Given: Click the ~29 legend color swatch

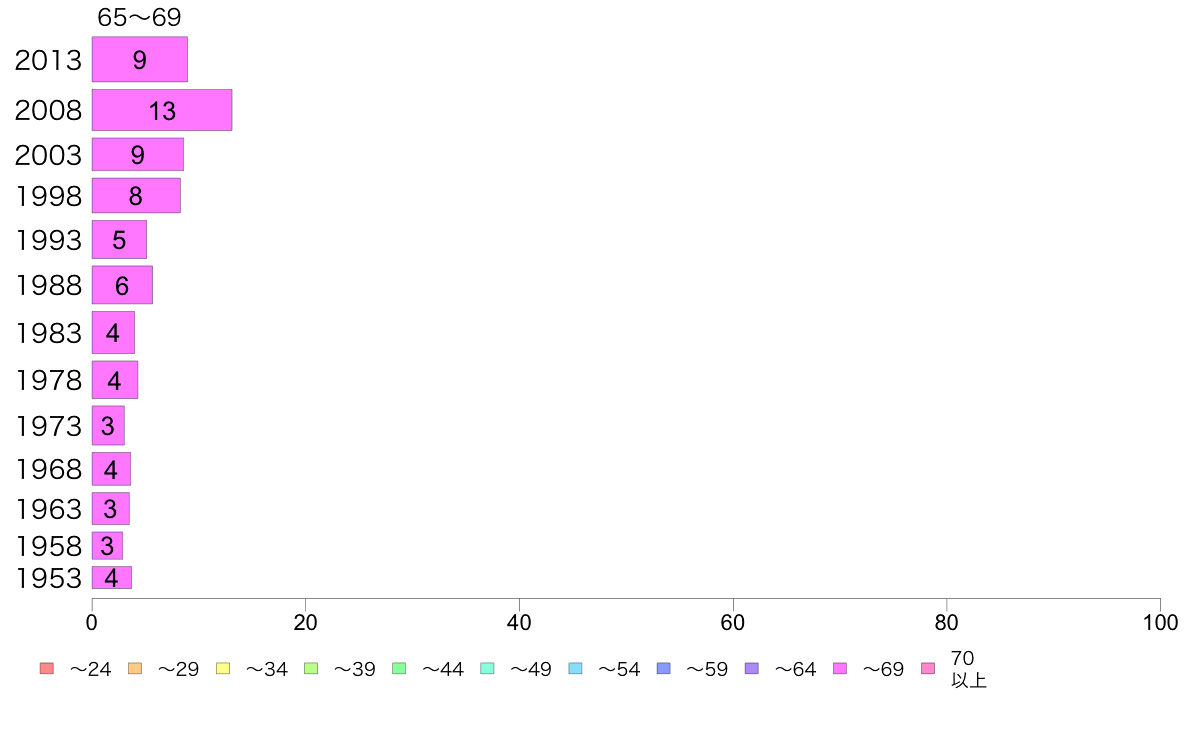Looking at the screenshot, I should pyautogui.click(x=135, y=669).
